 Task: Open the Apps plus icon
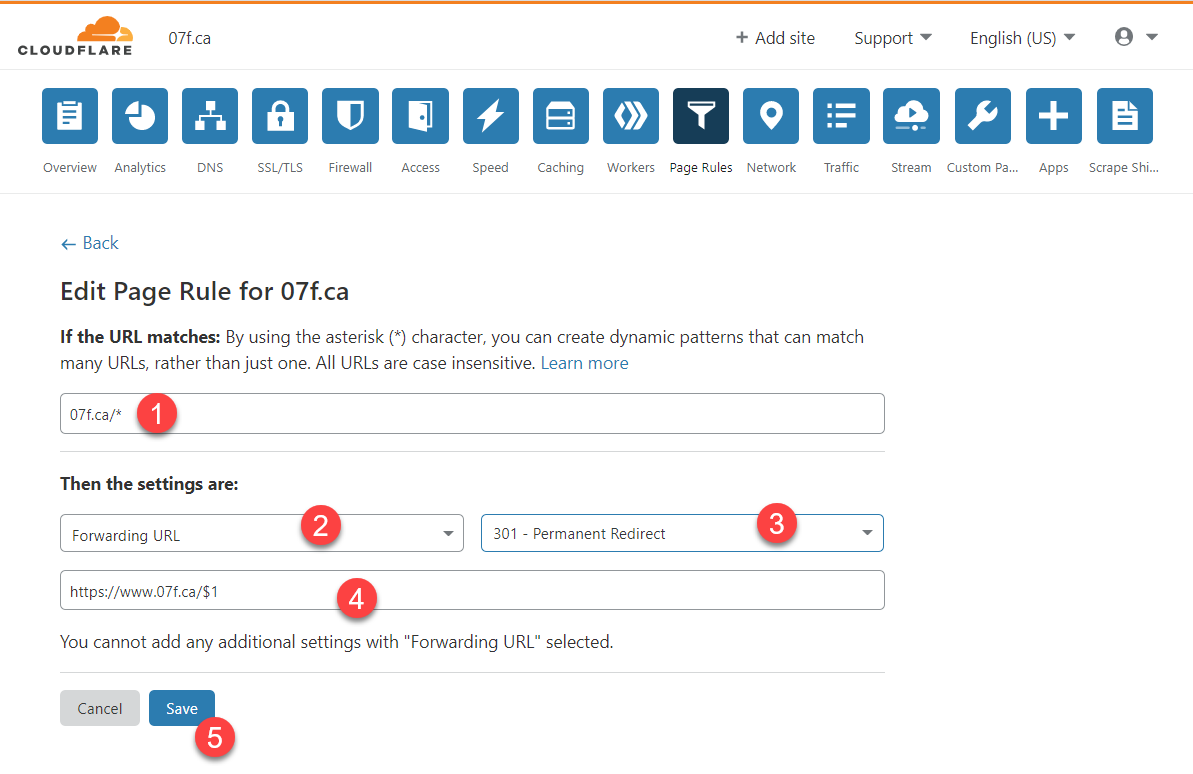tap(1054, 116)
